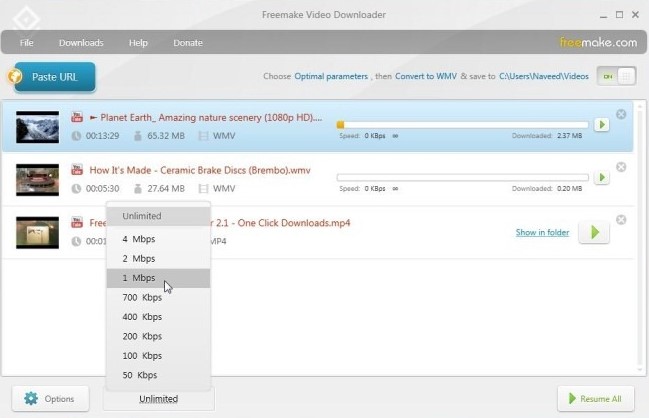The image size is (649, 418).
Task: Click the Convert to WMV link
Action: point(426,76)
